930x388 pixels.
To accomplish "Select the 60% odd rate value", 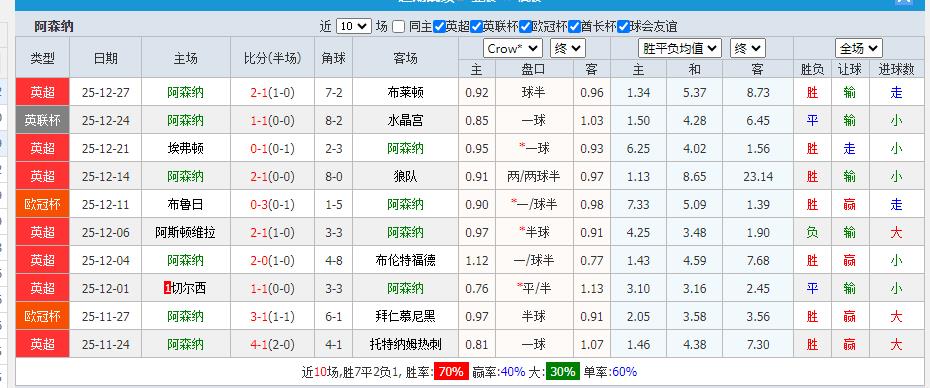I will (x=624, y=372).
